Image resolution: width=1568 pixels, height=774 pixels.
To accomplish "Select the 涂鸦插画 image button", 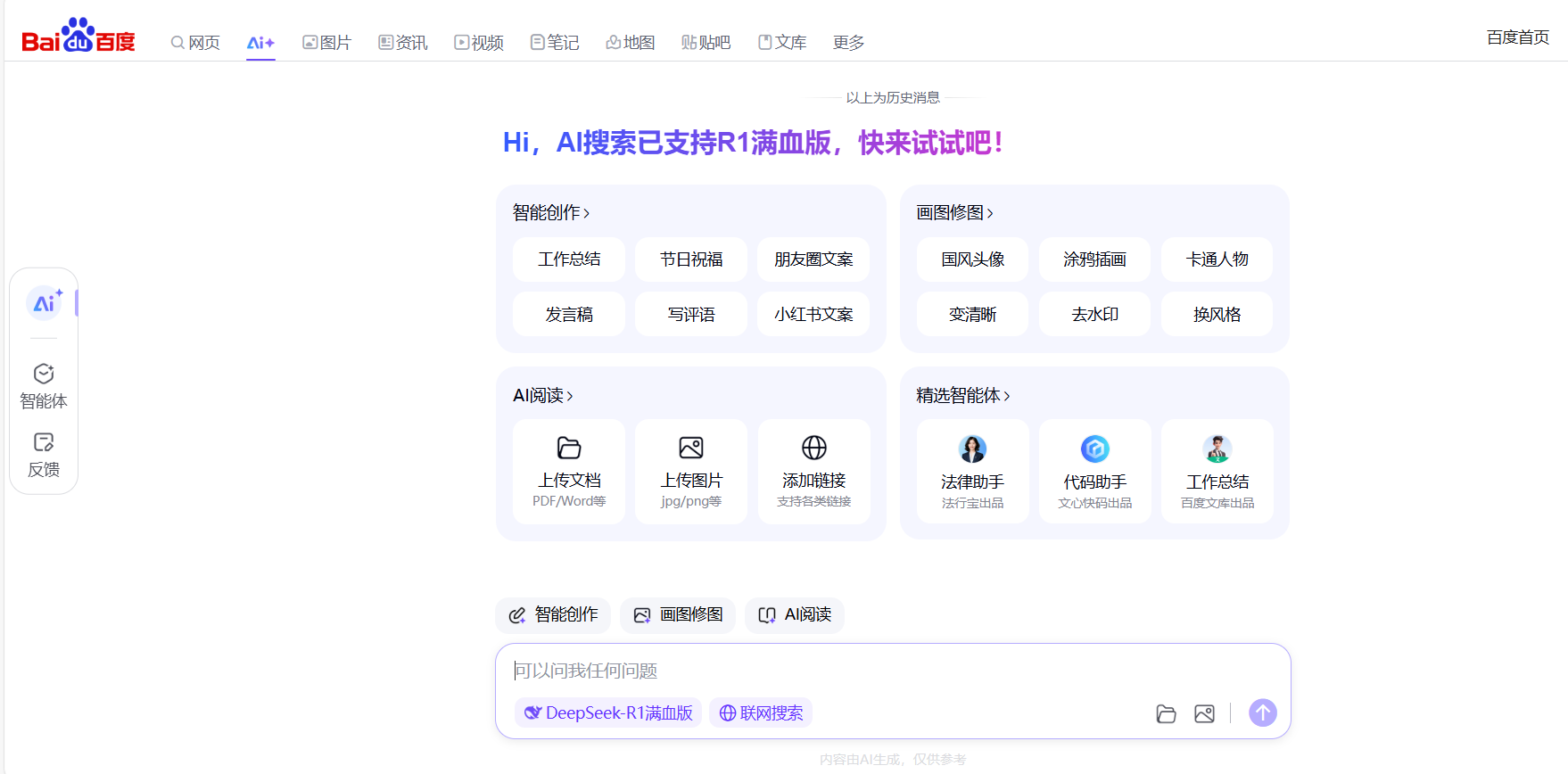I will [x=1095, y=259].
